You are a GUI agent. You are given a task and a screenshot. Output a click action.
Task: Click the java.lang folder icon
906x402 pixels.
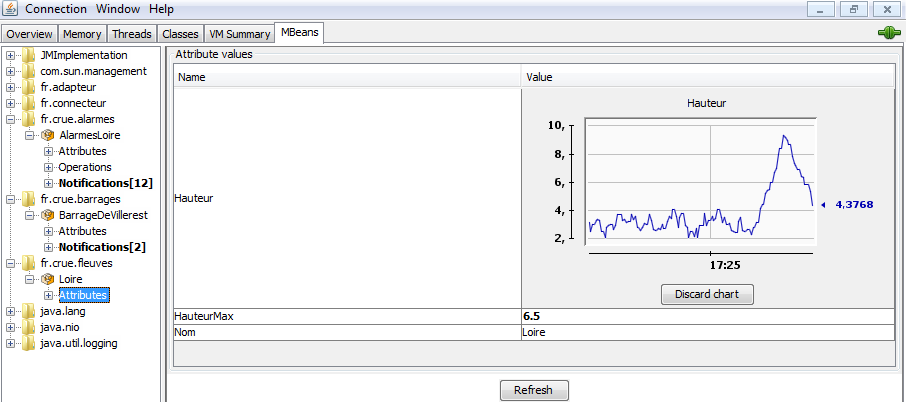29,311
